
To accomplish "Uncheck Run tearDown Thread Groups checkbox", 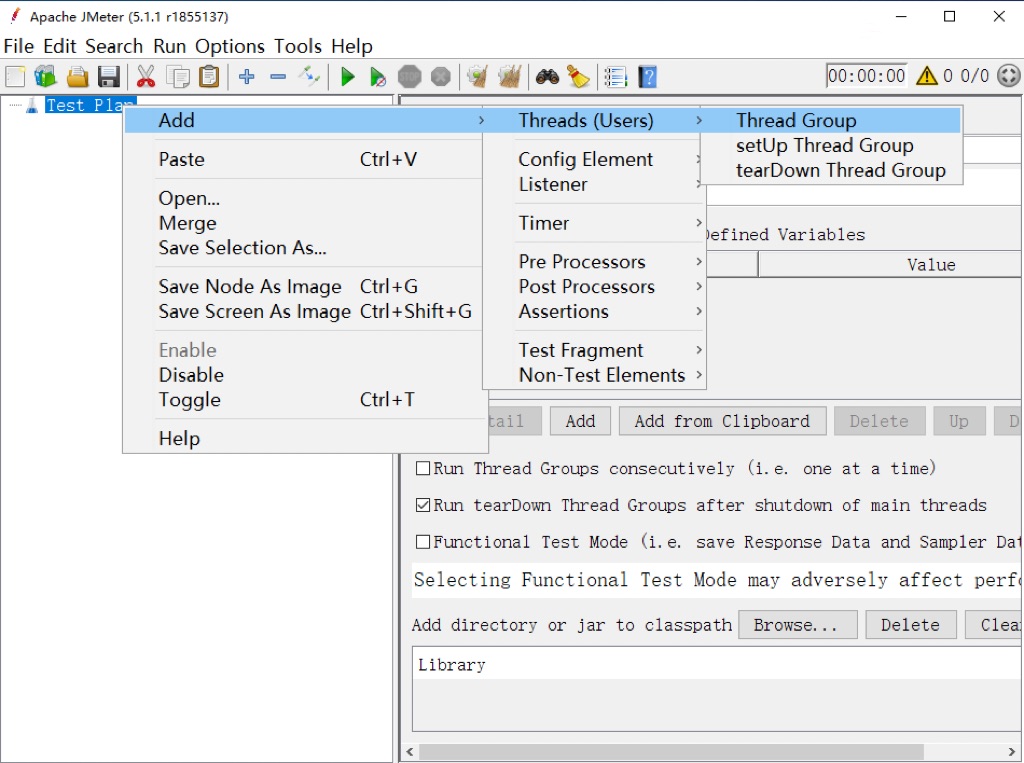I will point(423,505).
